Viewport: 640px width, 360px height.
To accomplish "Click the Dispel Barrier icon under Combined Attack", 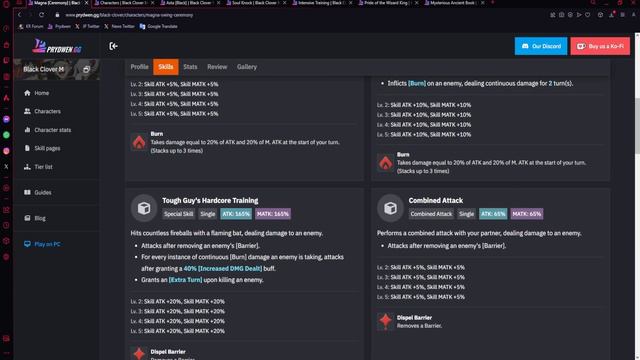I will pos(385,321).
